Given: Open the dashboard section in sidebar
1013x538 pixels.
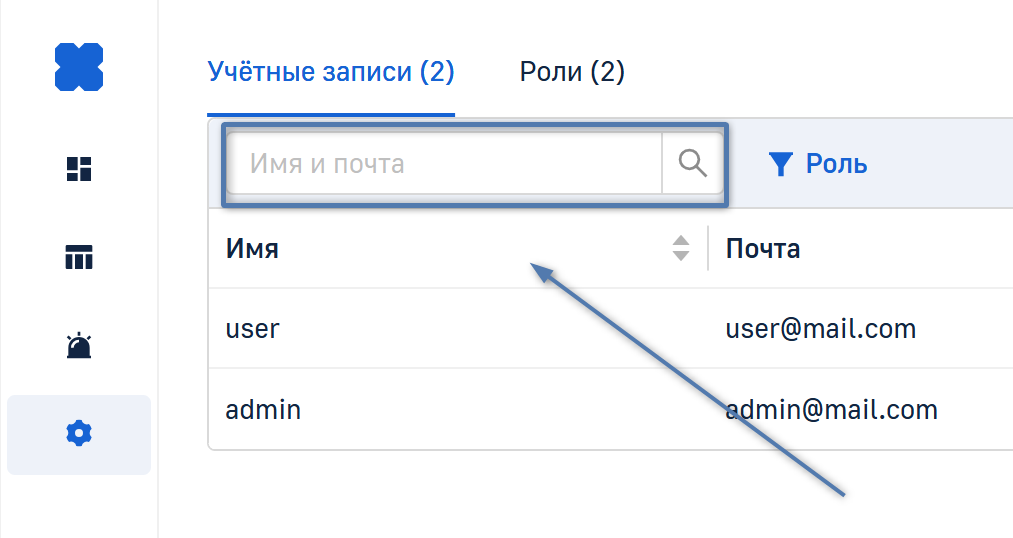Looking at the screenshot, I should click(79, 169).
